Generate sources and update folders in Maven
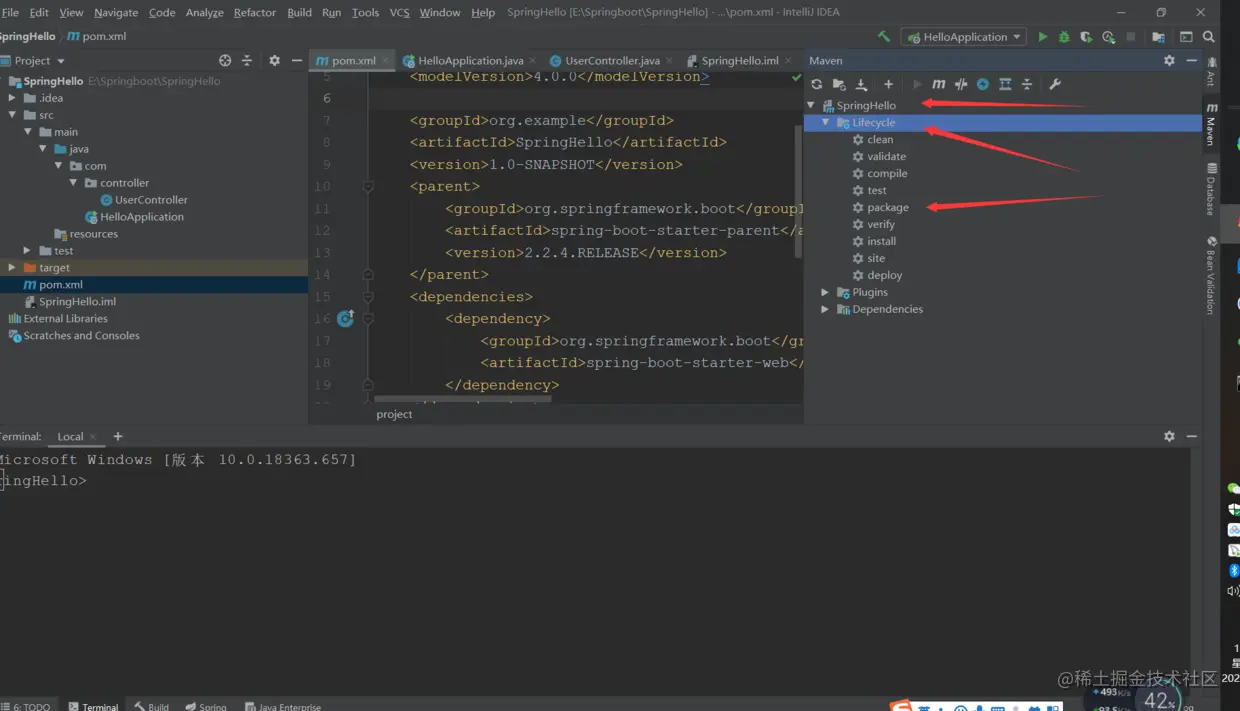 (839, 84)
